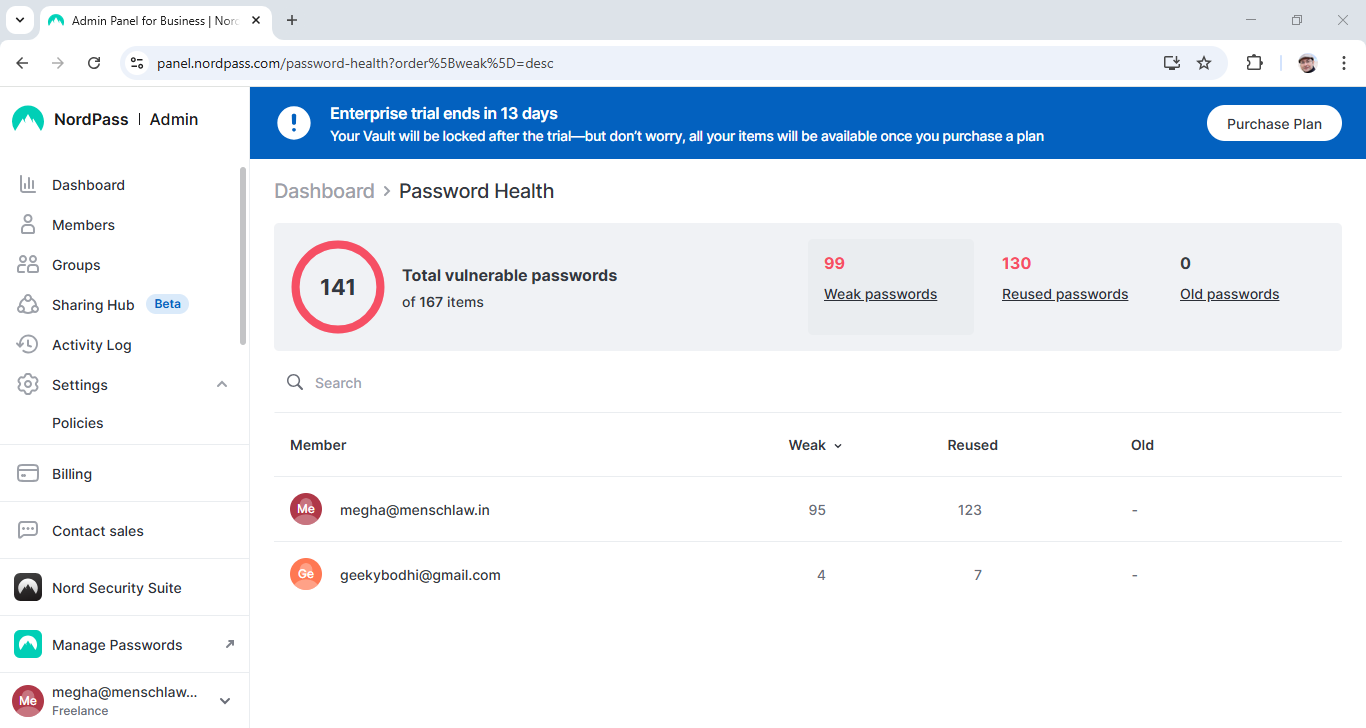Click the external link arrow beside Manage Passwords
1366x728 pixels.
[230, 644]
